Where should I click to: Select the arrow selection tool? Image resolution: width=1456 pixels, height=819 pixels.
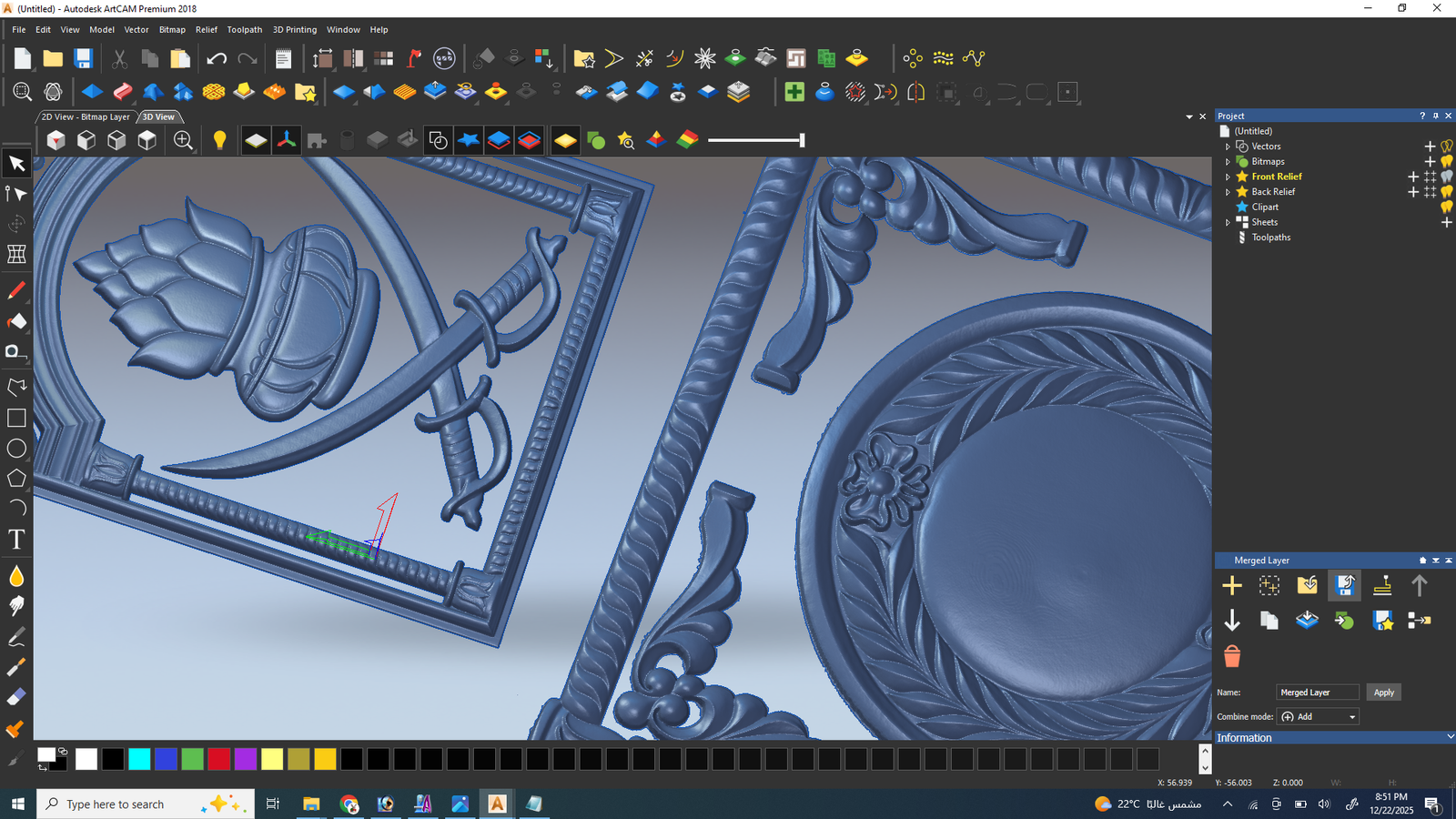click(16, 164)
